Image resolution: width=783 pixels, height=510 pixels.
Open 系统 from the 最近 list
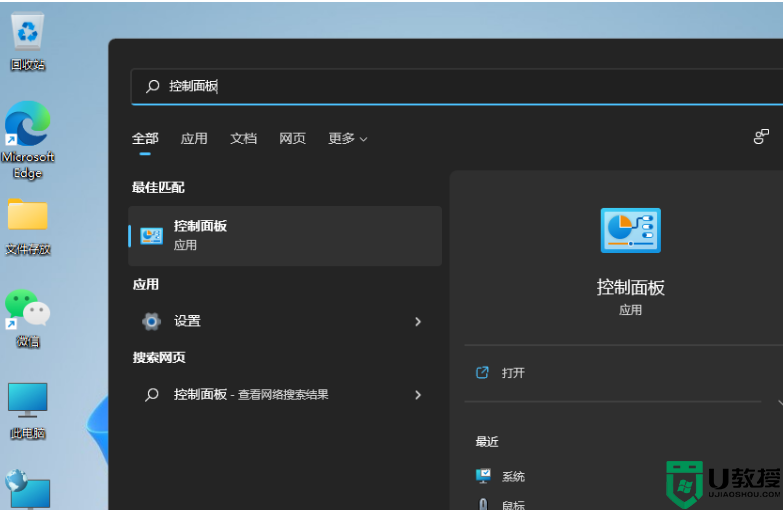pos(513,477)
